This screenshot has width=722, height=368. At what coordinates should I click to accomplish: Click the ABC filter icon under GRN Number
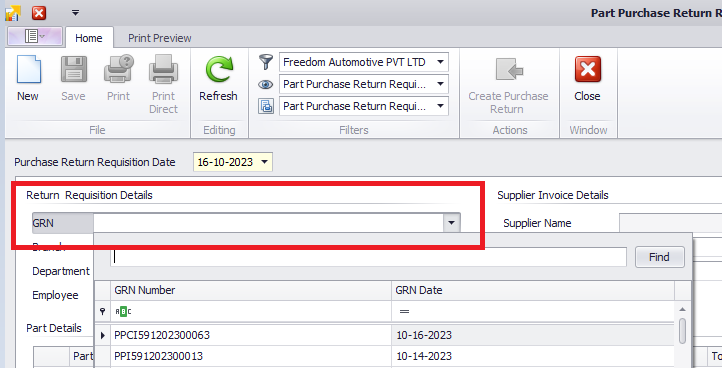pyautogui.click(x=123, y=312)
